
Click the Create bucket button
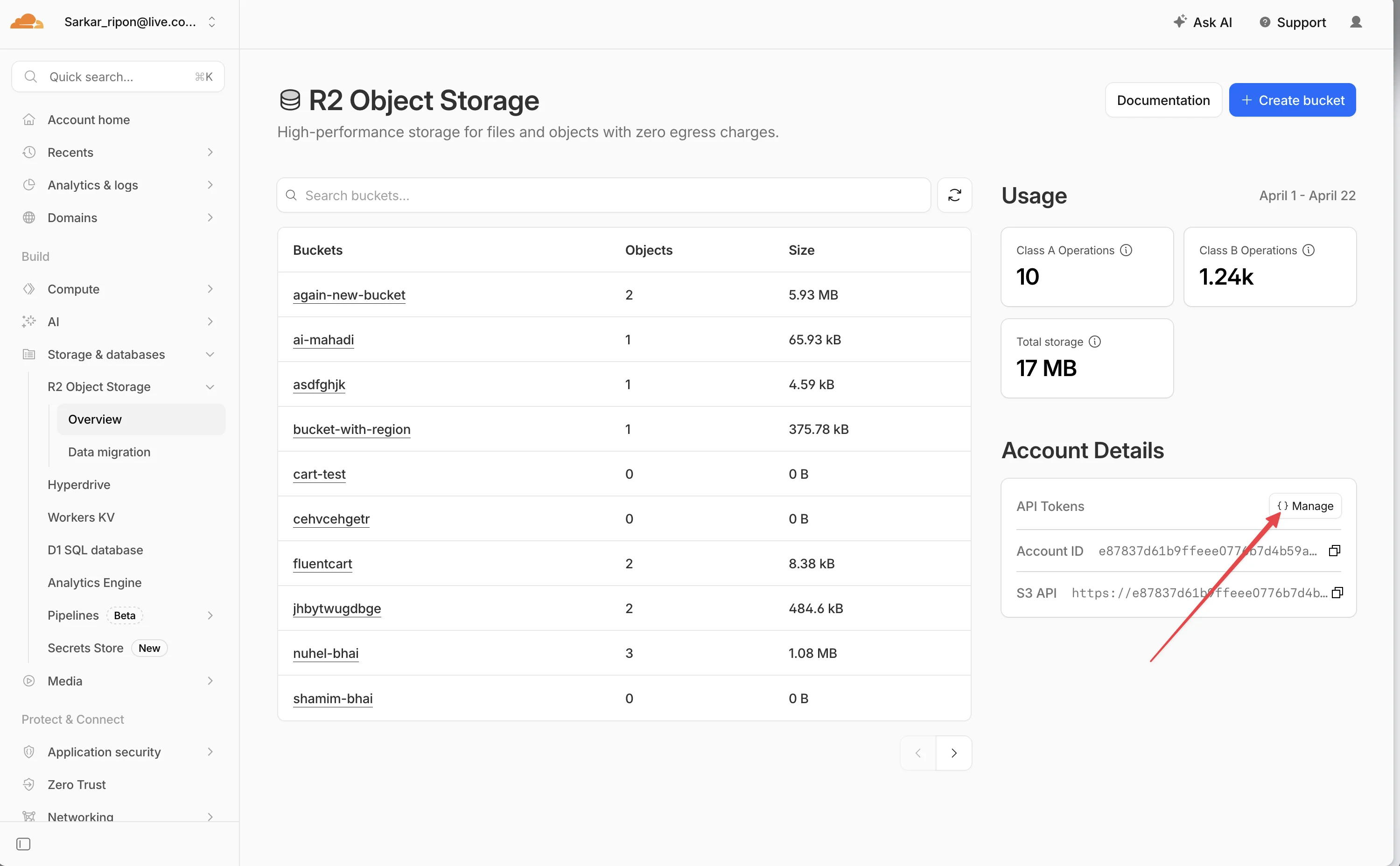[1292, 100]
